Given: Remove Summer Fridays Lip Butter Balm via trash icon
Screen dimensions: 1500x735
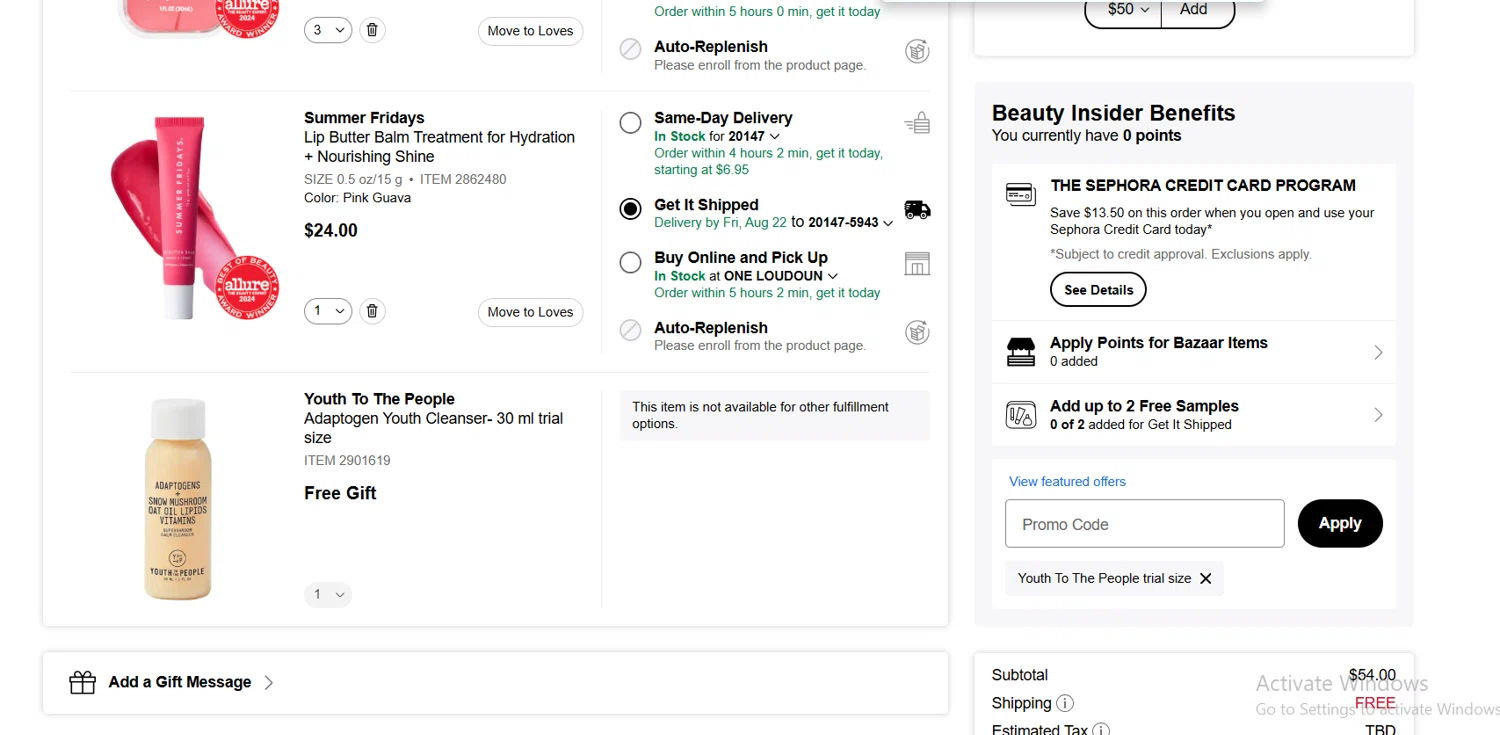Looking at the screenshot, I should point(372,311).
